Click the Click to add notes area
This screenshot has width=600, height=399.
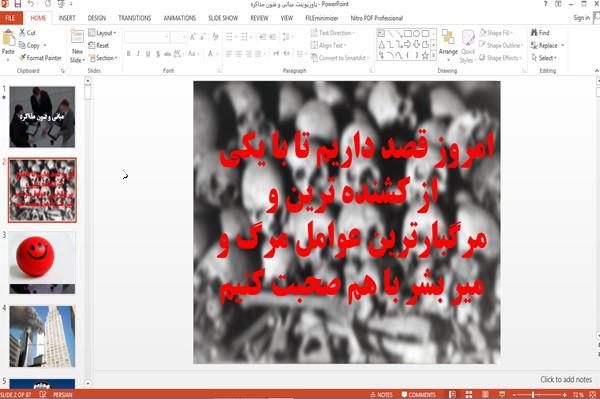566,379
